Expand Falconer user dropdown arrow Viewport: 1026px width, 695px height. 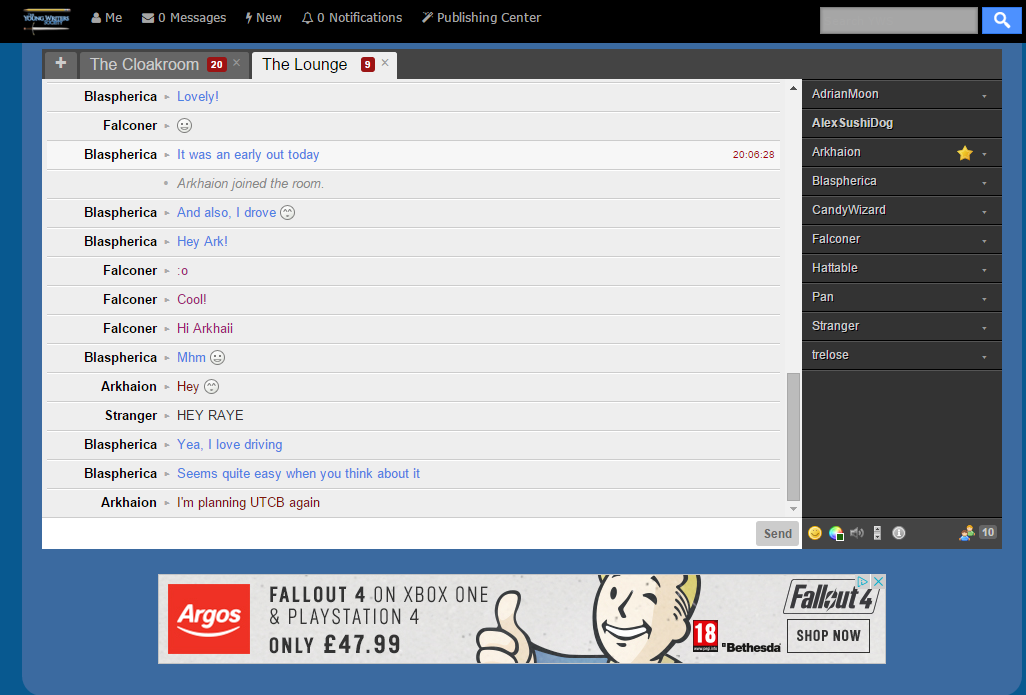pos(984,241)
